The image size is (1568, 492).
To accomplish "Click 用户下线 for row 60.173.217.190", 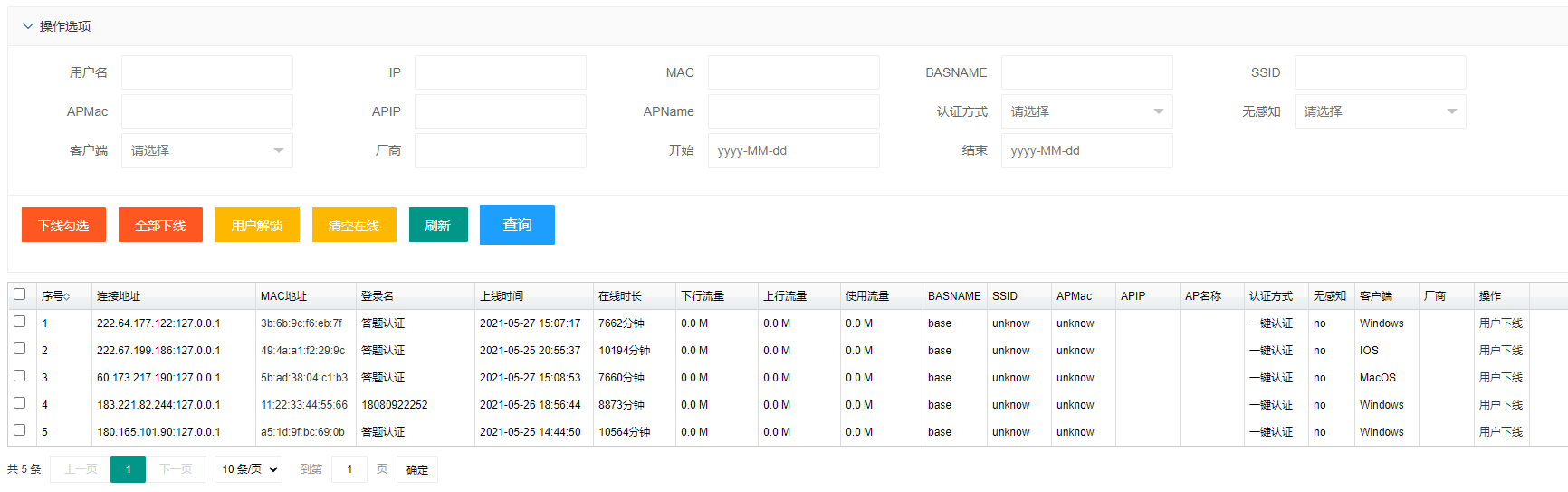I will click(1500, 378).
